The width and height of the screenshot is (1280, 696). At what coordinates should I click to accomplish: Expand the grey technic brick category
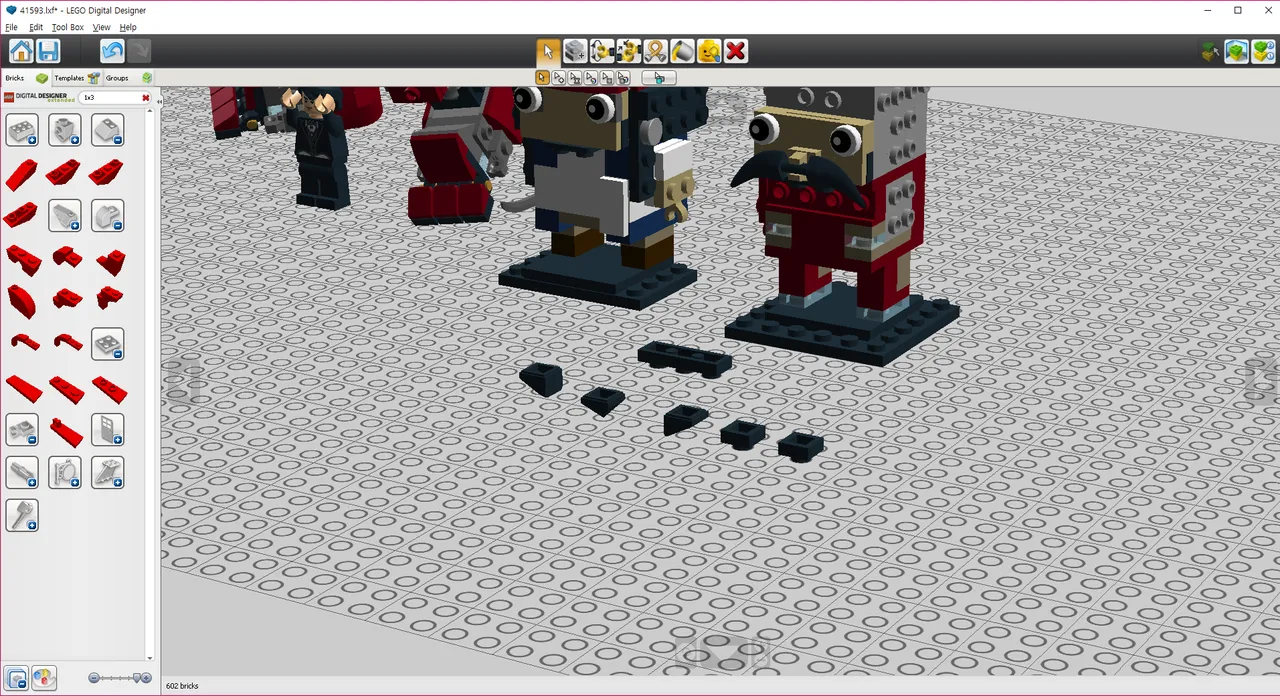click(65, 130)
